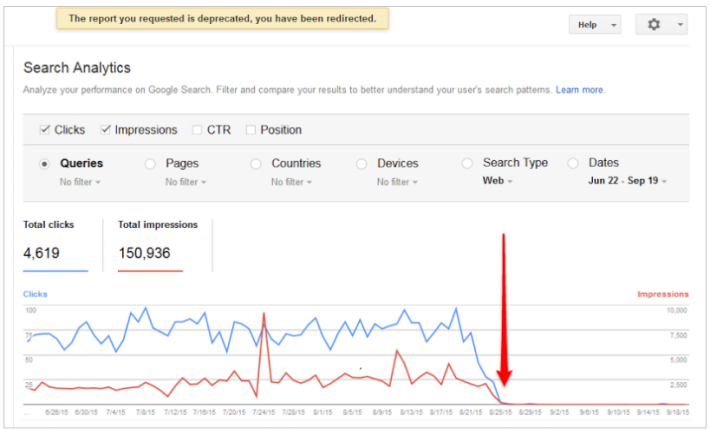Open the settings gear menu
Image resolution: width=710 pixels, height=430 pixels.
click(661, 25)
